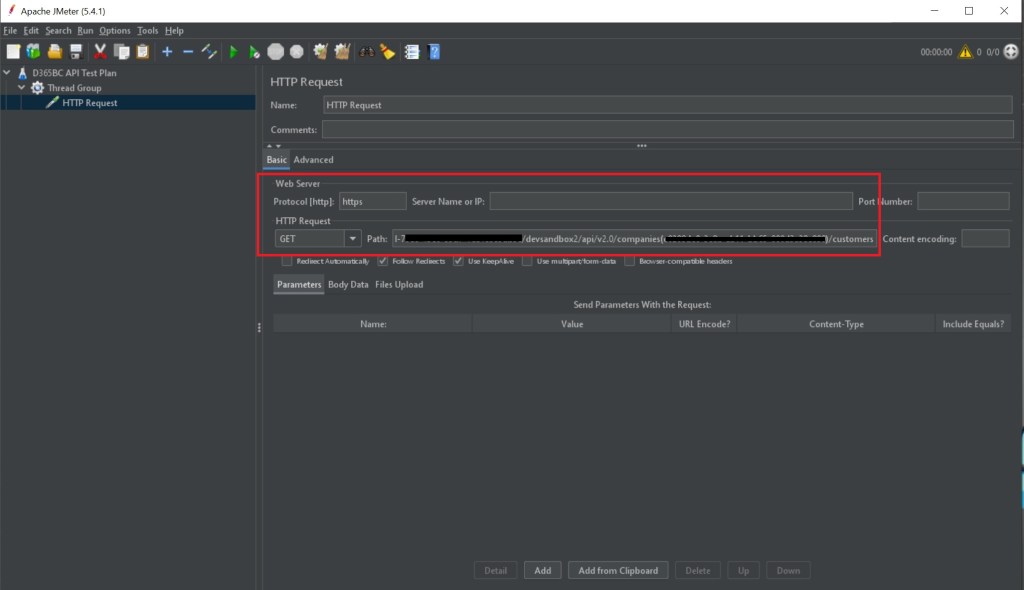Open the GET method dropdown

(352, 239)
